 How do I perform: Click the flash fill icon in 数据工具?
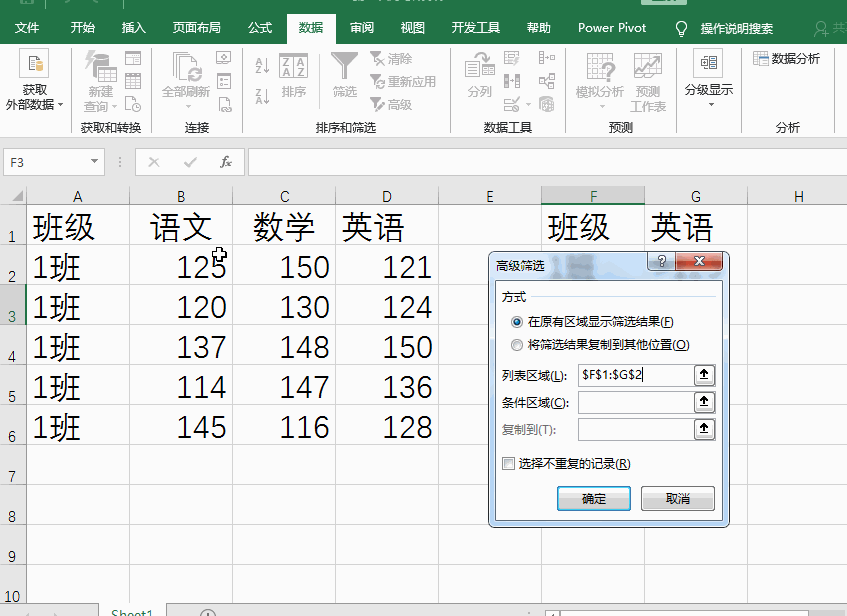511,58
